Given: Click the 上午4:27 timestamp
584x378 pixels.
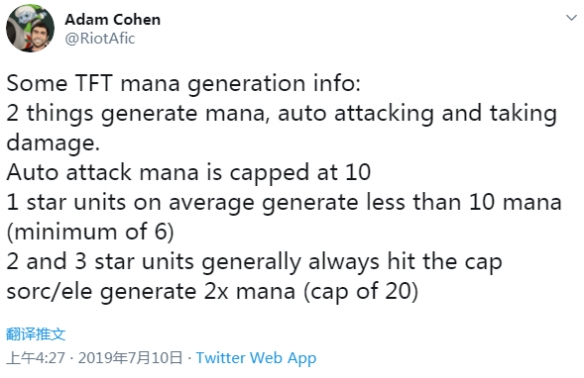Looking at the screenshot, I should (x=36, y=358).
